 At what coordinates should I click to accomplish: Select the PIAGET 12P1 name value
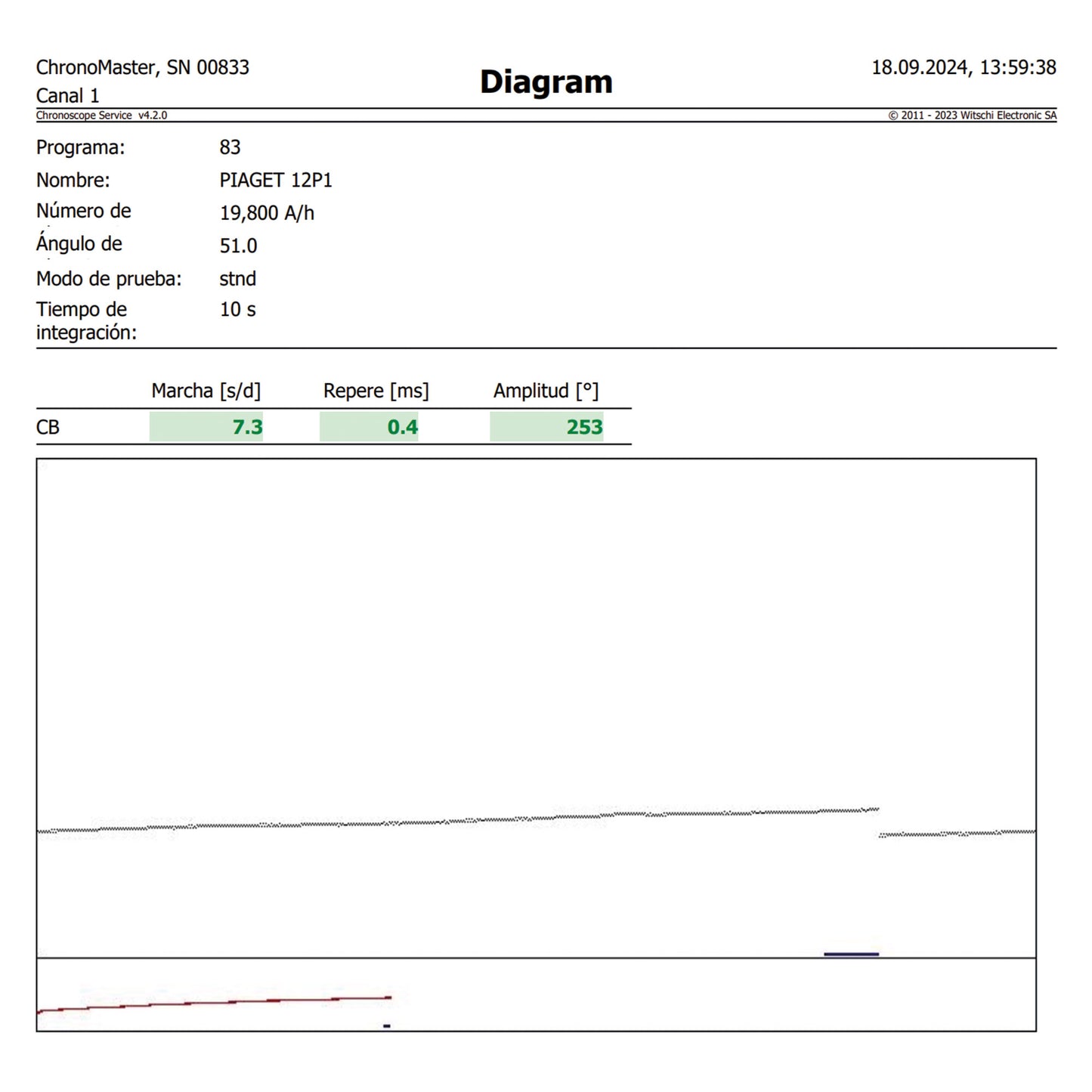tap(276, 181)
